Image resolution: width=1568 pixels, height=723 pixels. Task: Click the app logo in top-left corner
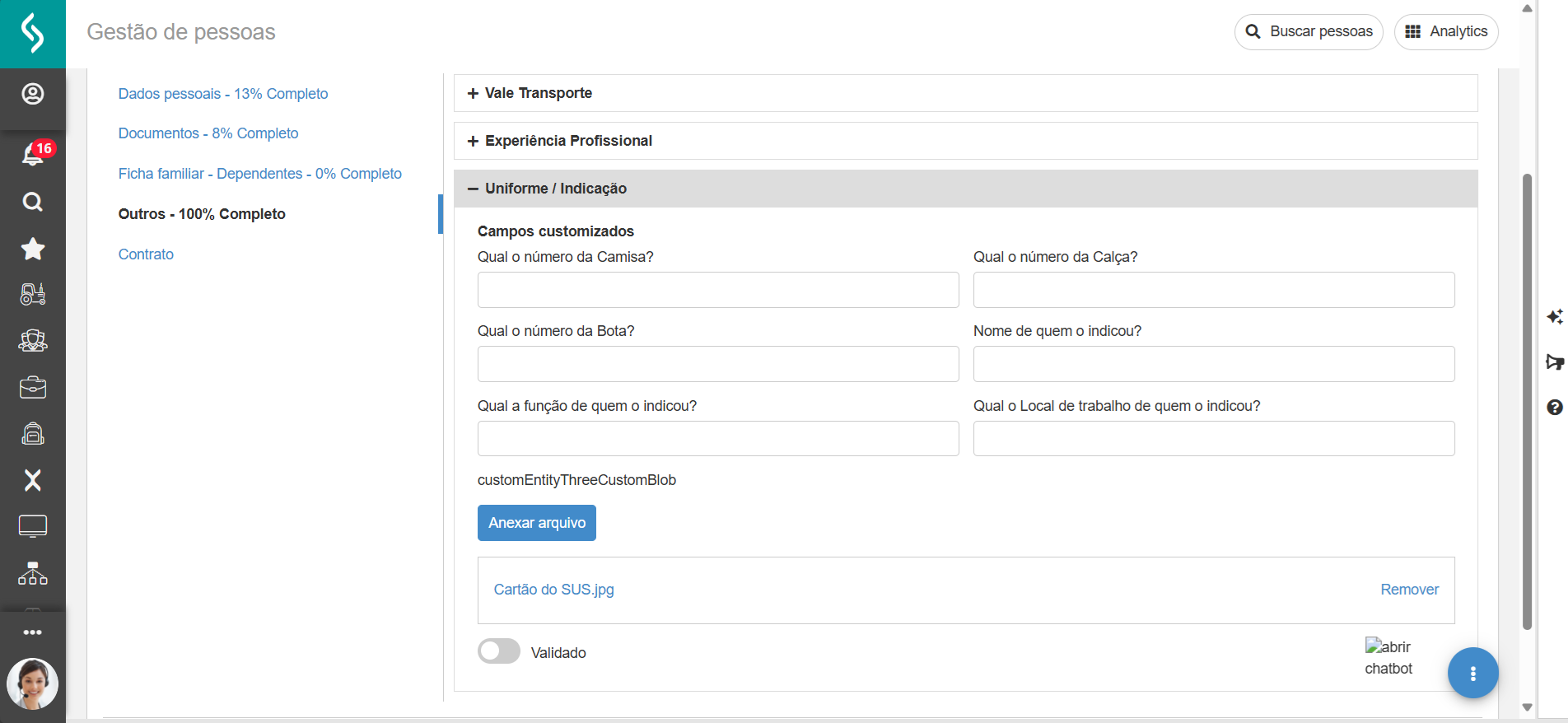33,34
